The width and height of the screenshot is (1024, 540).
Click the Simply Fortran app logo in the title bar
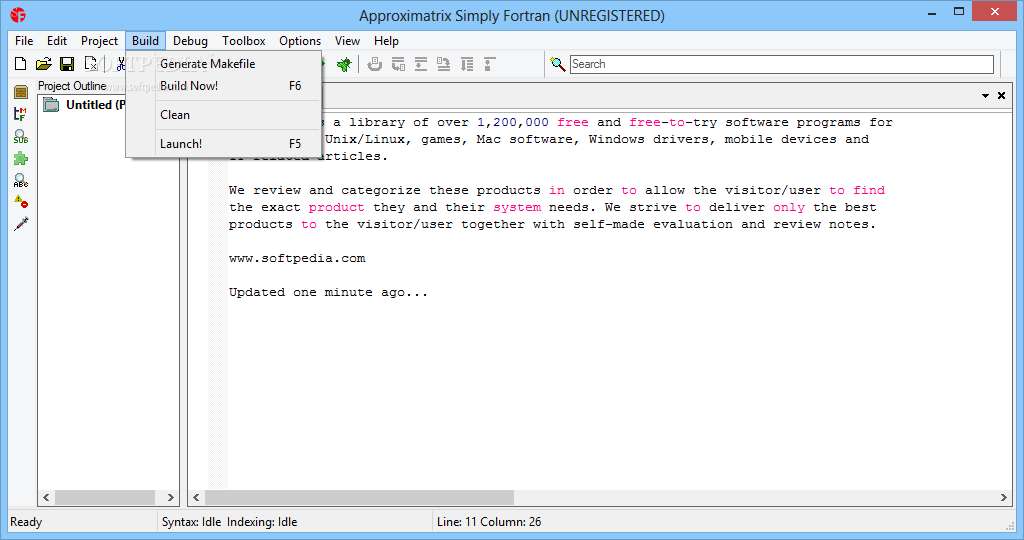point(18,14)
